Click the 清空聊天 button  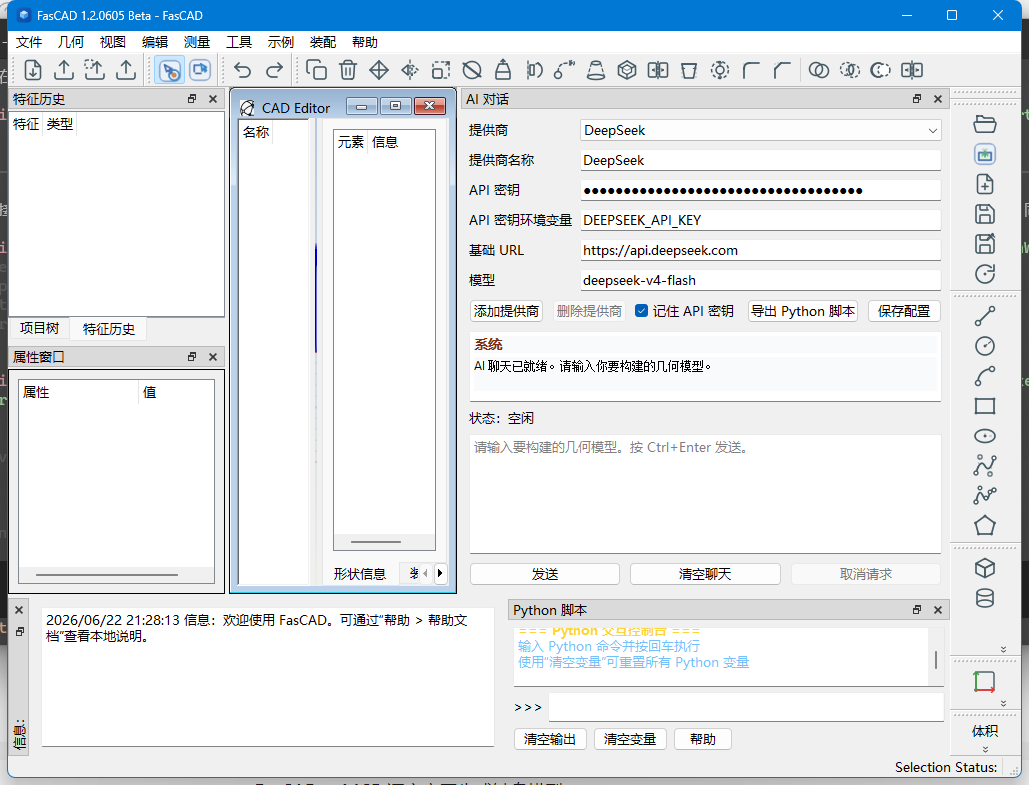click(705, 574)
